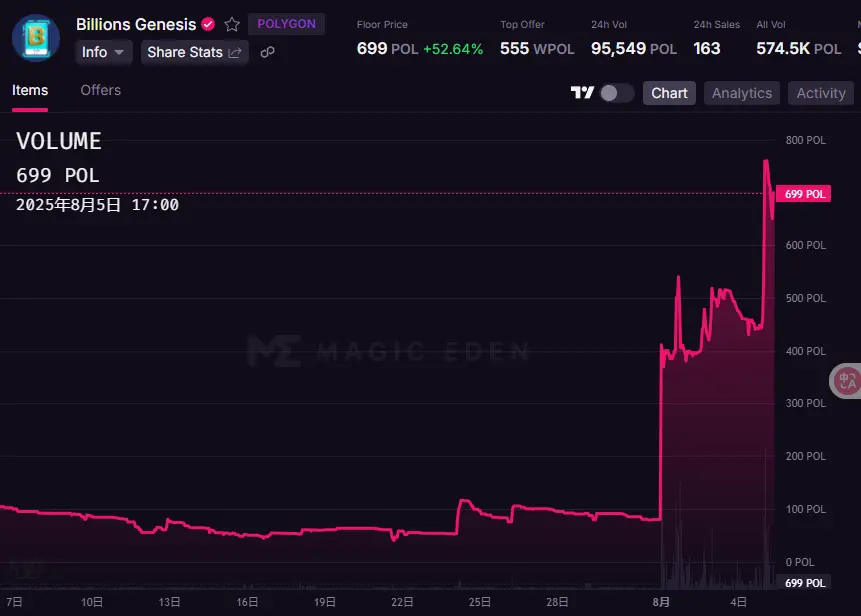The height and width of the screenshot is (616, 861).
Task: Click the Share Stats button
Action: (194, 52)
